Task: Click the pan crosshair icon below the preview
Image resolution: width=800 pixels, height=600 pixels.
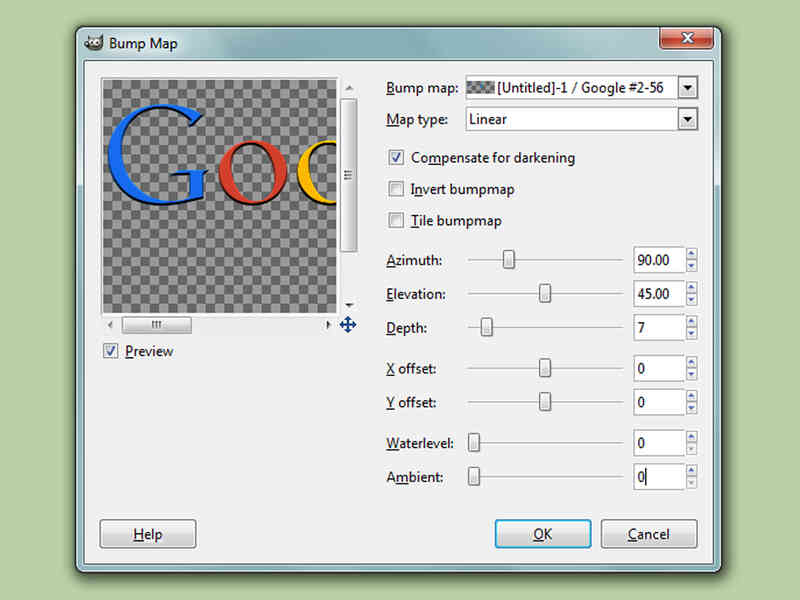Action: click(x=347, y=324)
